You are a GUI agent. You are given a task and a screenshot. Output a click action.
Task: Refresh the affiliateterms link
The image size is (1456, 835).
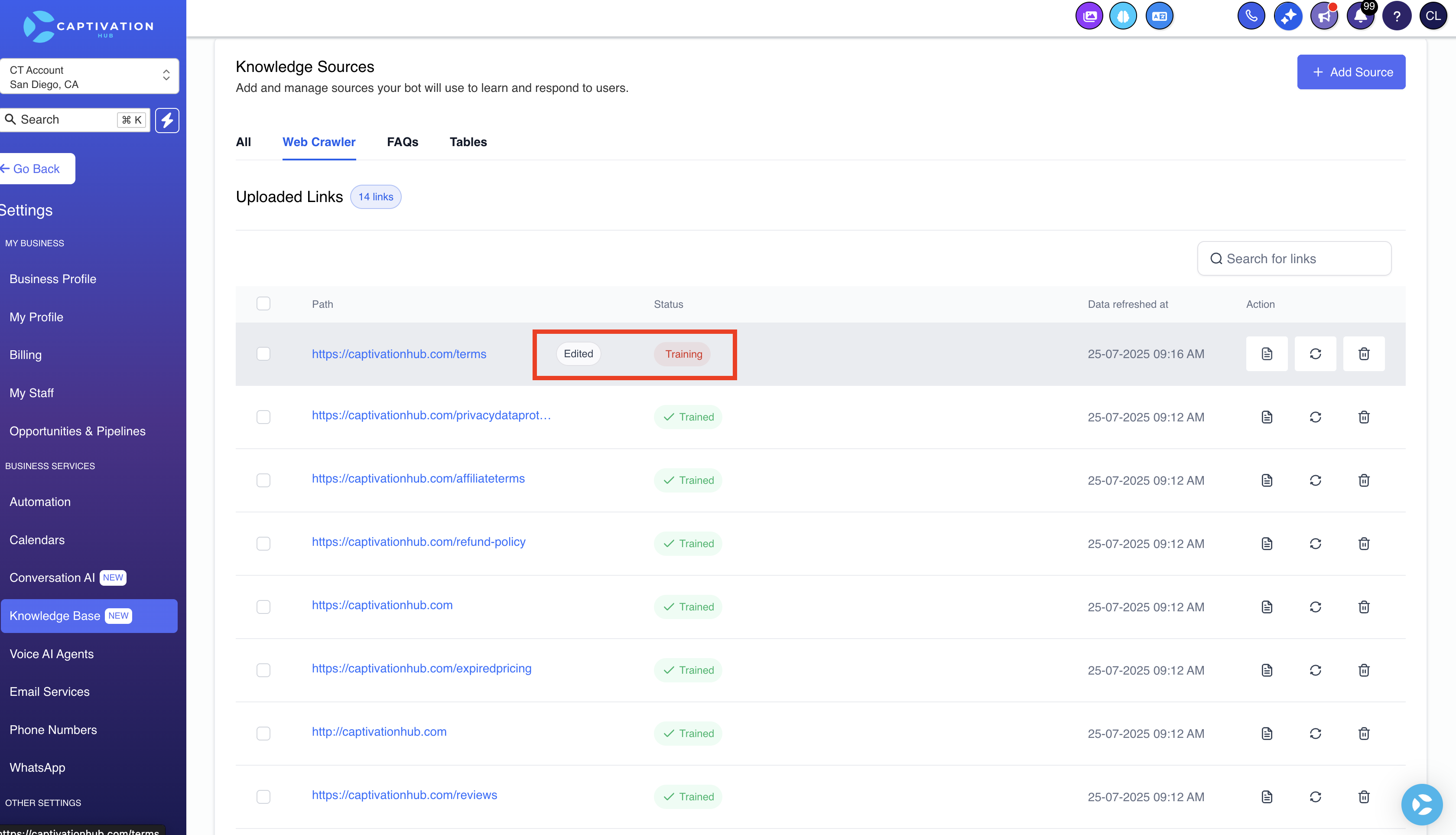(1316, 480)
